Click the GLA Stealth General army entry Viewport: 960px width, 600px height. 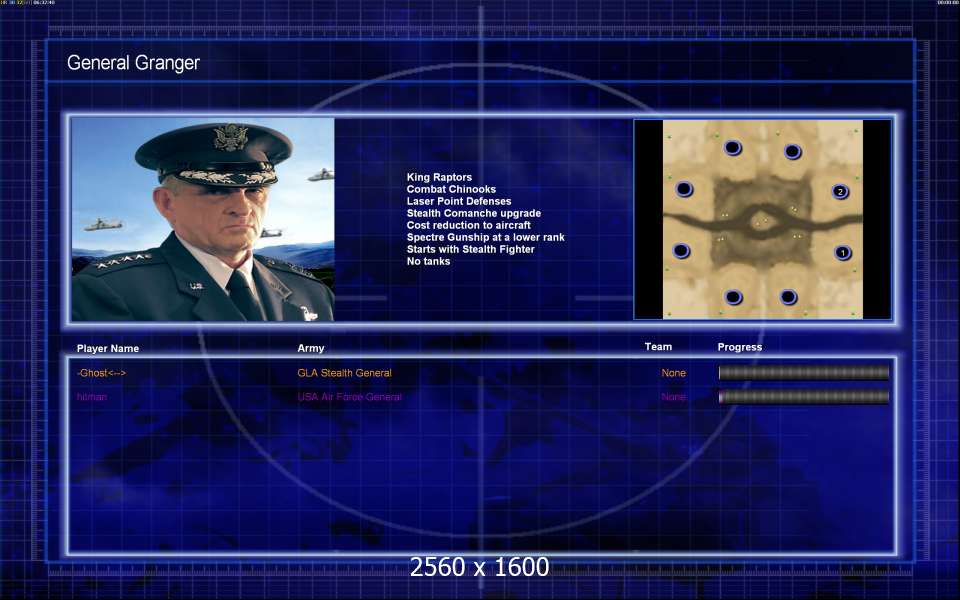pyautogui.click(x=344, y=373)
